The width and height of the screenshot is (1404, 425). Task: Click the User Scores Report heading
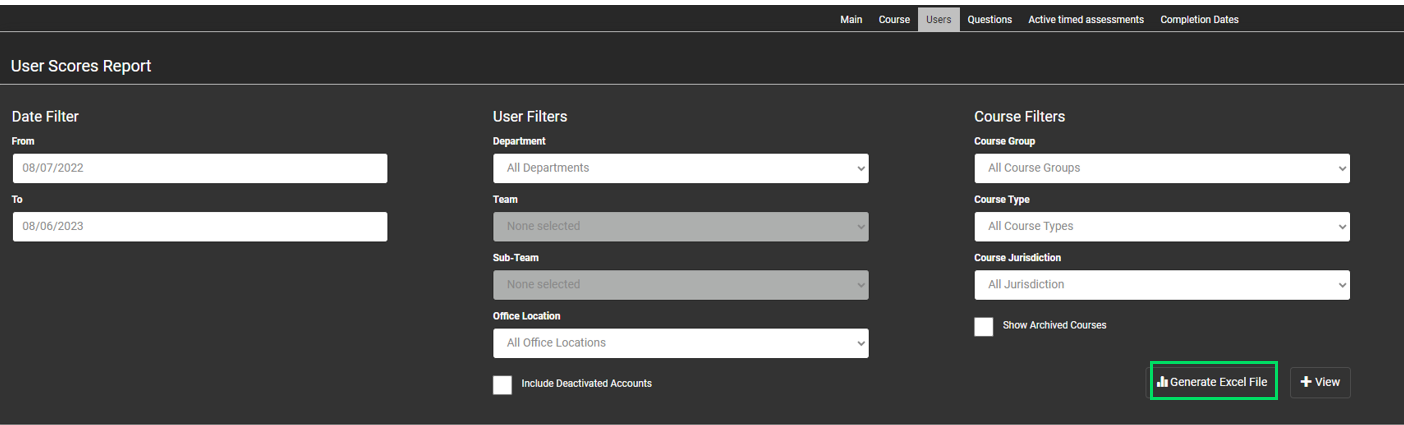[x=81, y=66]
